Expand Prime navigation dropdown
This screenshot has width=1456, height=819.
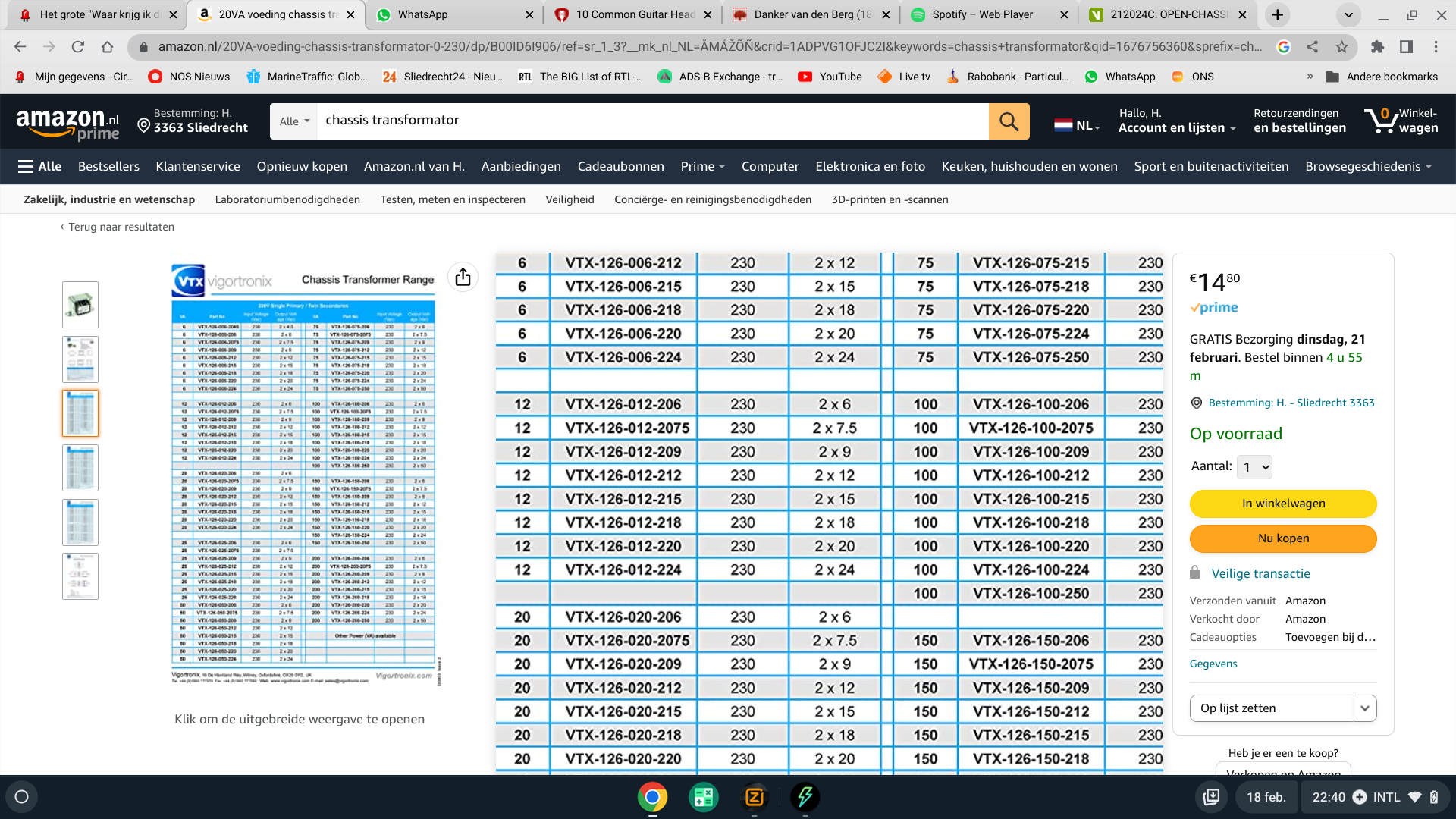(702, 167)
